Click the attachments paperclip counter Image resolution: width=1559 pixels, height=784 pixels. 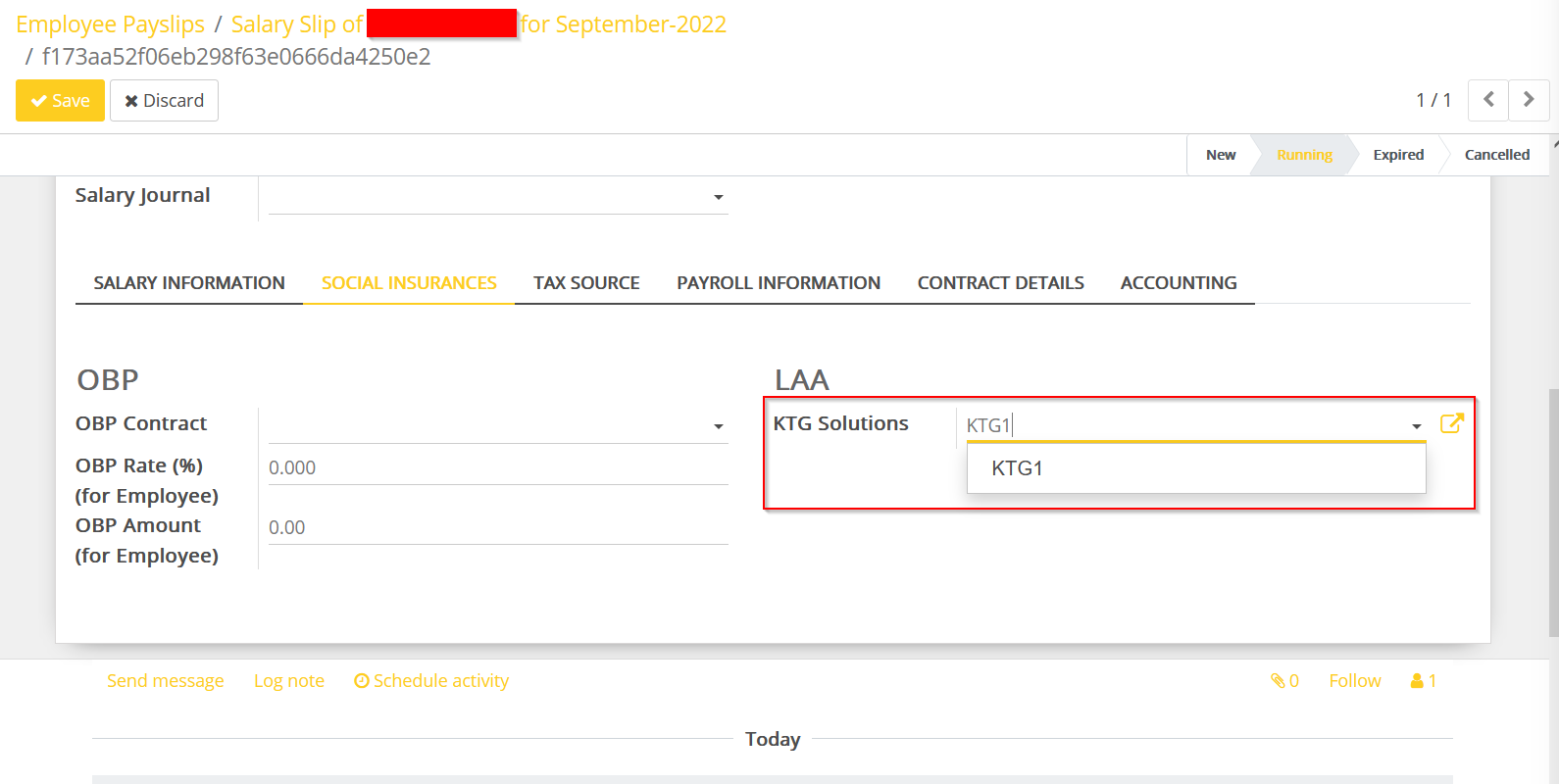coord(1284,681)
